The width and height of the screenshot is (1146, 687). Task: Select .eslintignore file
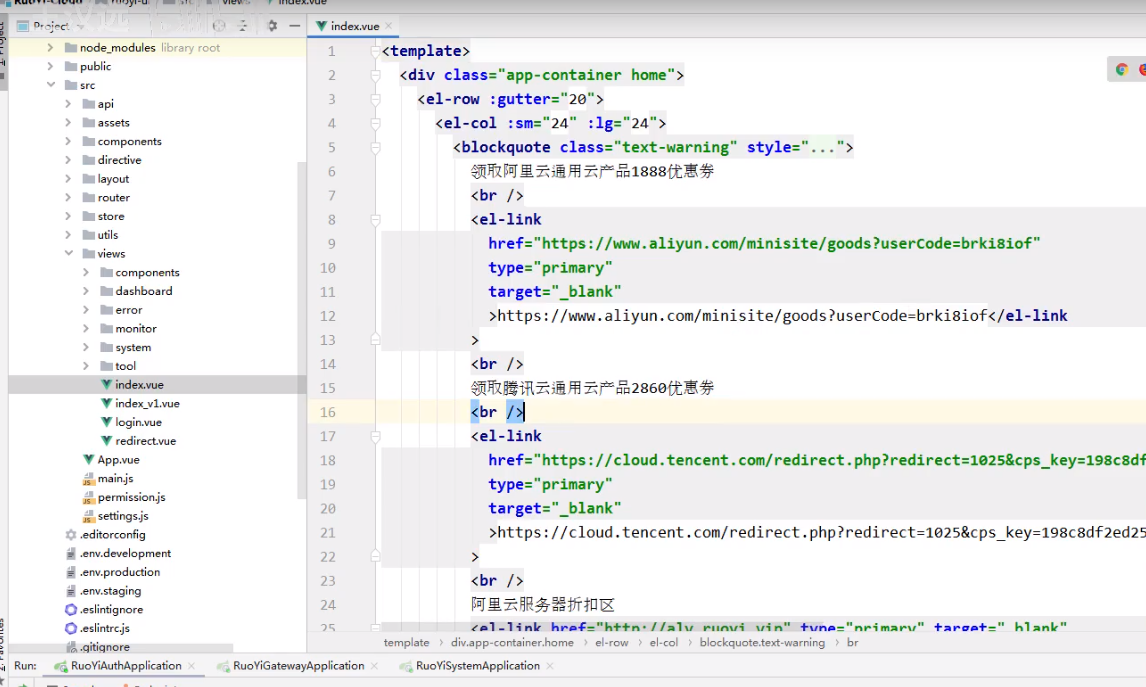click(111, 610)
